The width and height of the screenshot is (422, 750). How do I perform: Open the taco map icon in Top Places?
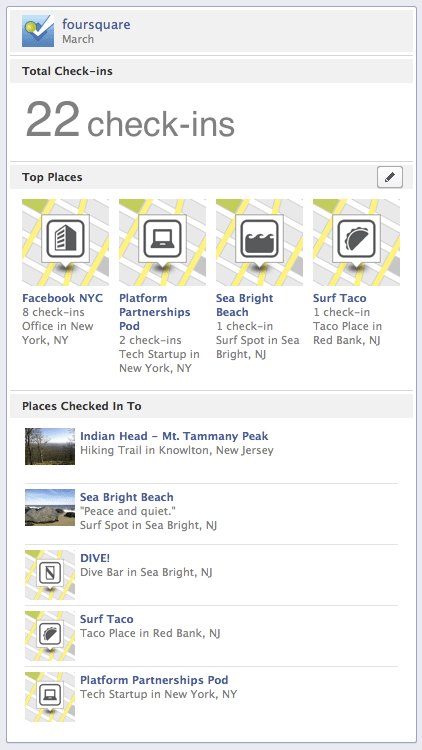[356, 243]
